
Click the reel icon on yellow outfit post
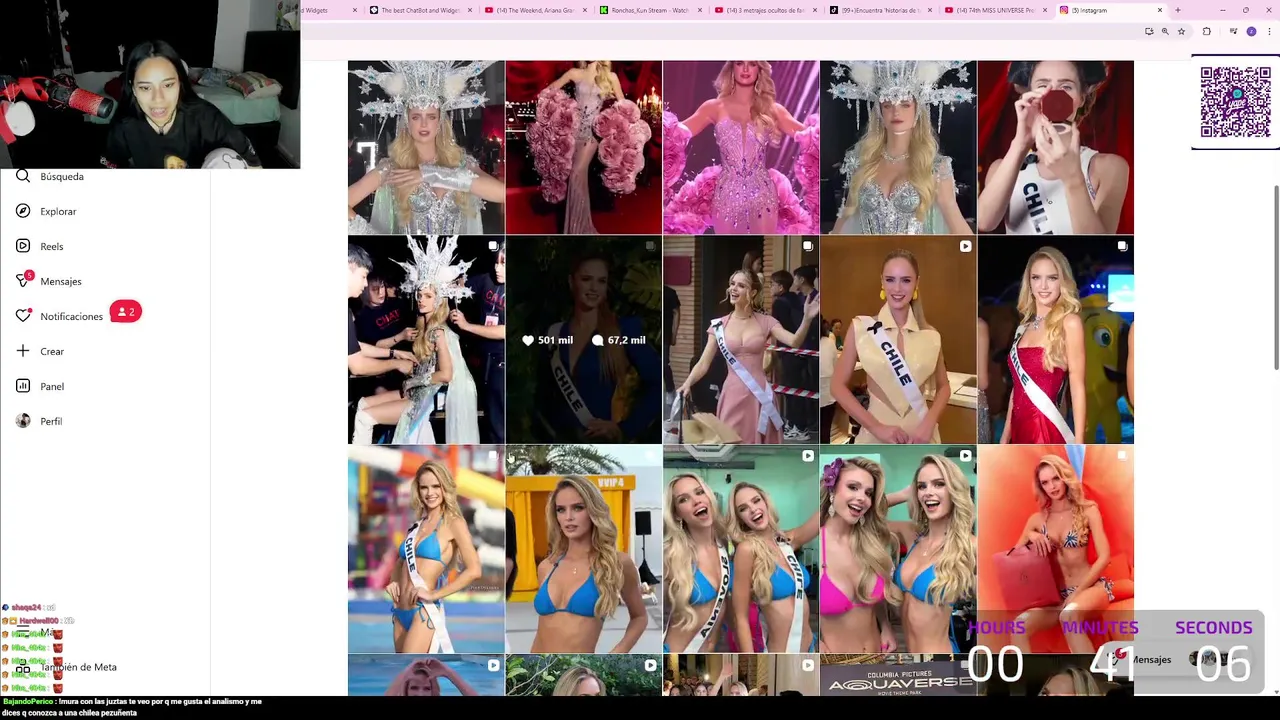tap(965, 246)
